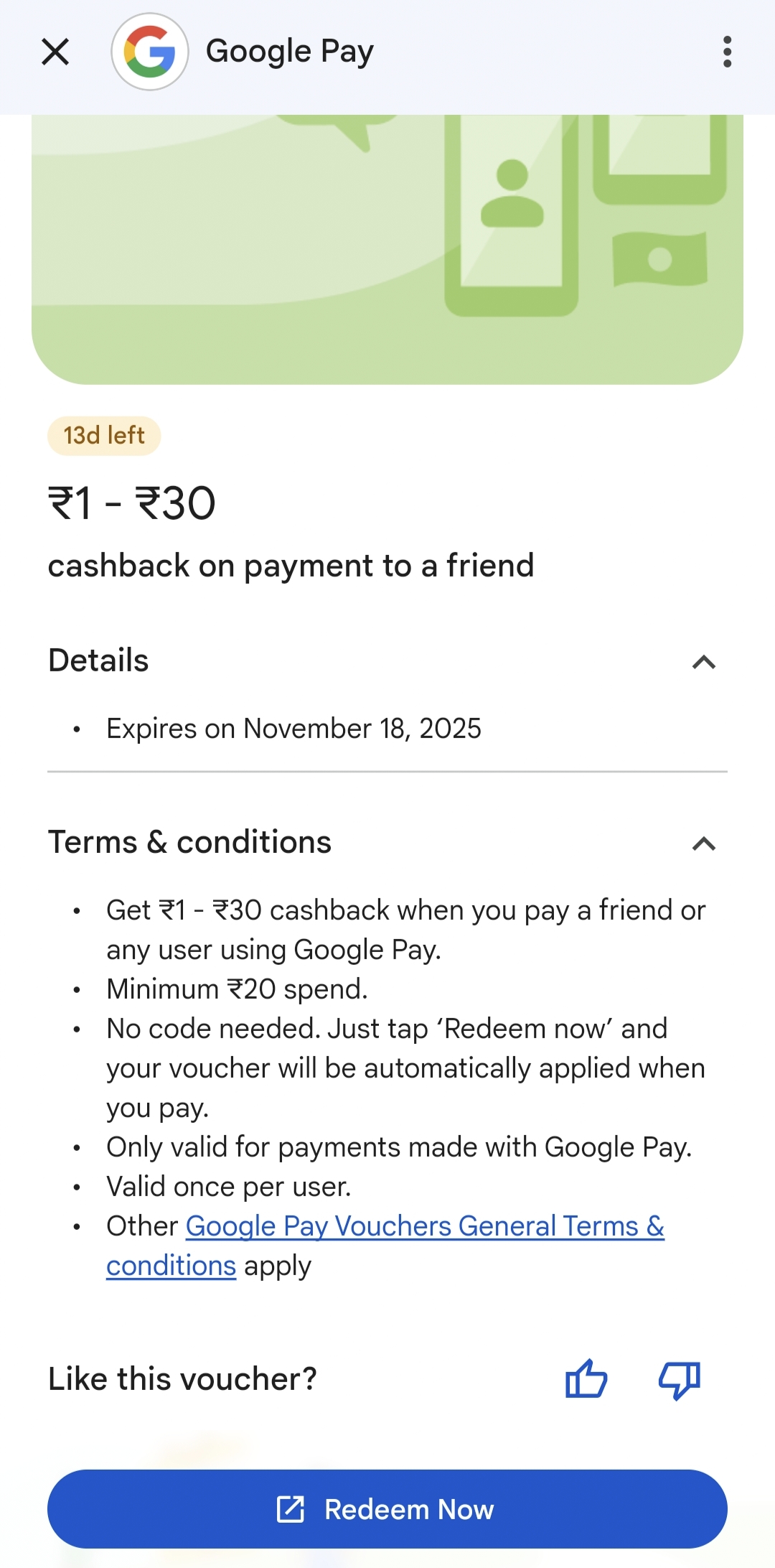The width and height of the screenshot is (775, 1568).
Task: Tap the thumbs up icon
Action: pyautogui.click(x=586, y=1378)
